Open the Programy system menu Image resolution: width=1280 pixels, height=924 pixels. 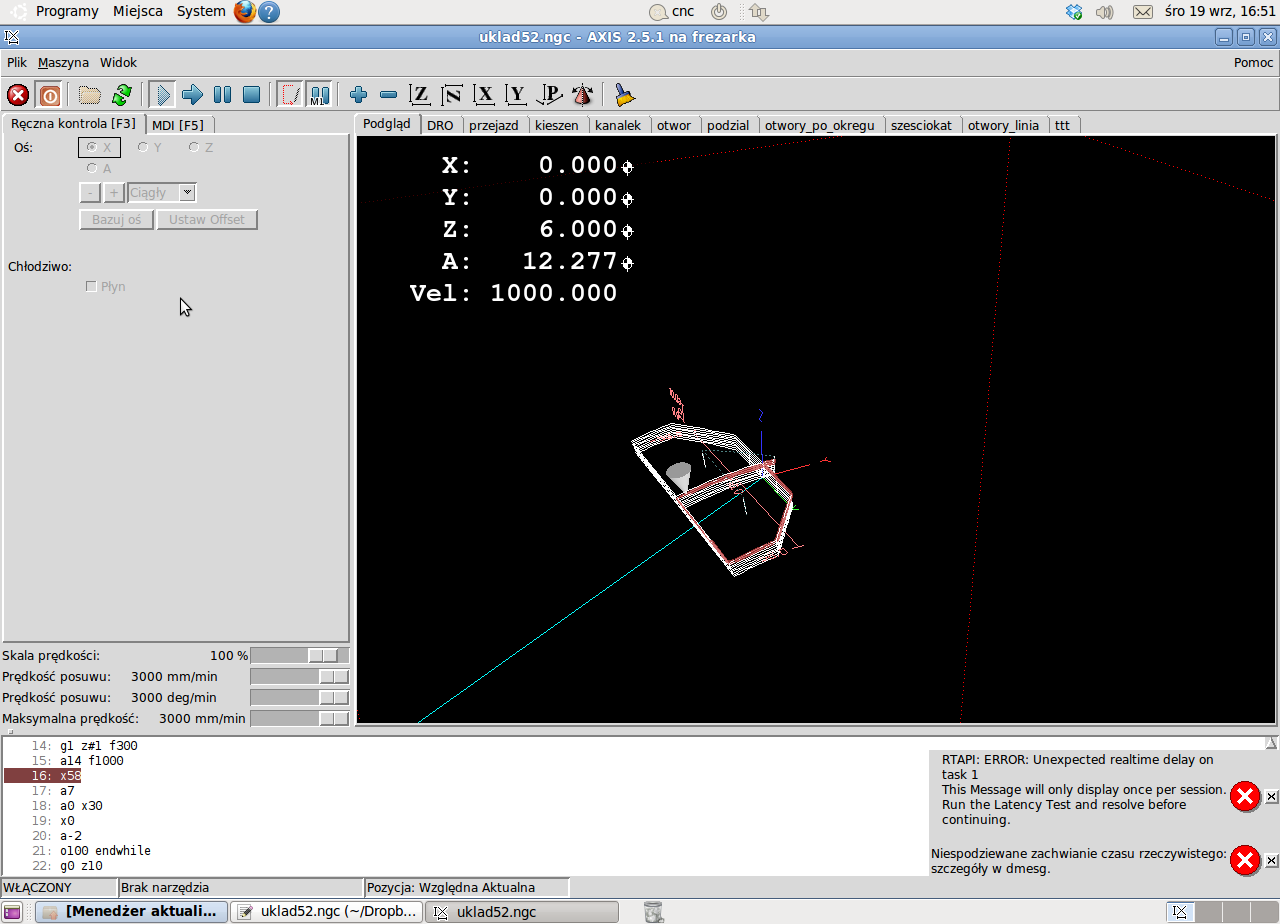67,11
